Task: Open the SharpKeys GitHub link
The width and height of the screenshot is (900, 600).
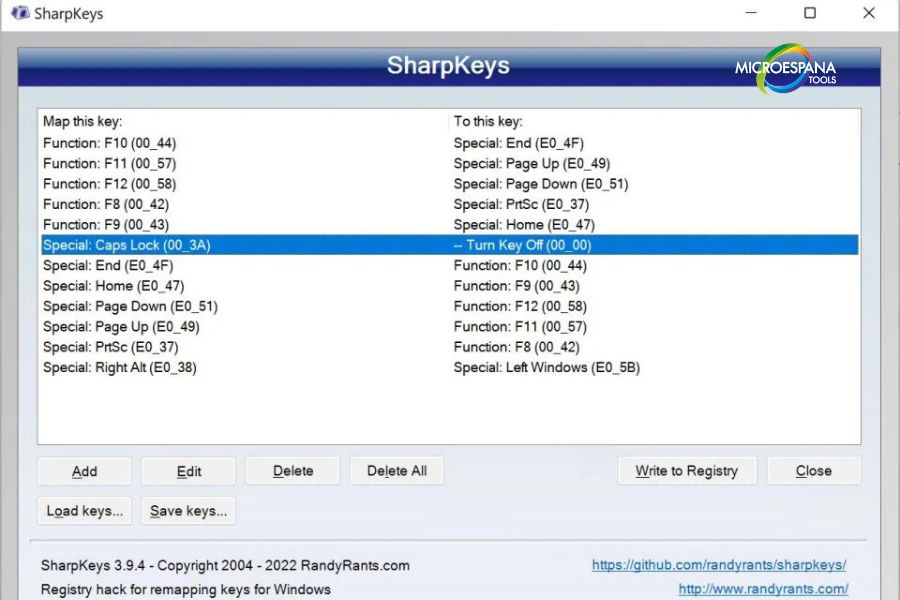Action: pyautogui.click(x=720, y=565)
